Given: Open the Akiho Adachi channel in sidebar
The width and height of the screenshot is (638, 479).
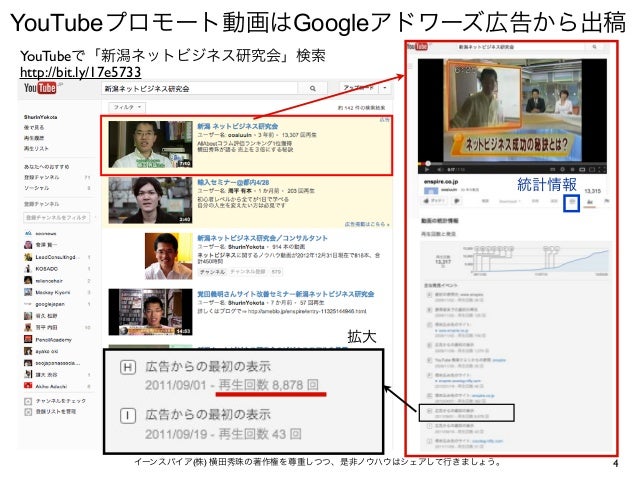Looking at the screenshot, I should coord(51,386).
